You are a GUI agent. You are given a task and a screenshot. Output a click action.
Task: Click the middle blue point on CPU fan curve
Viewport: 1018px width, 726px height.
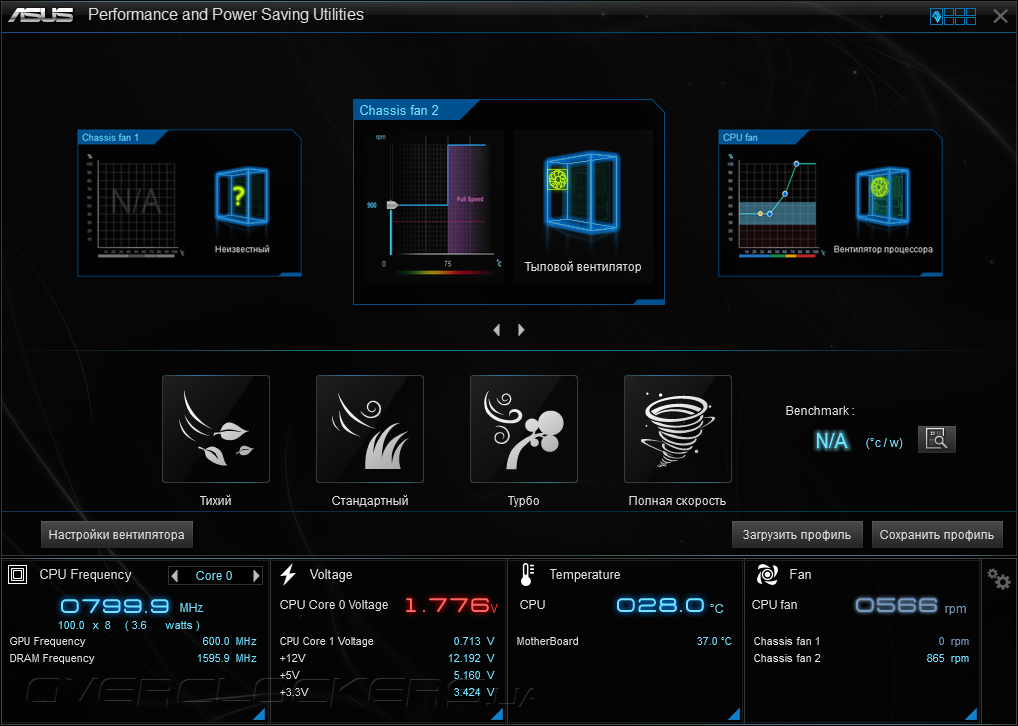[x=785, y=194]
